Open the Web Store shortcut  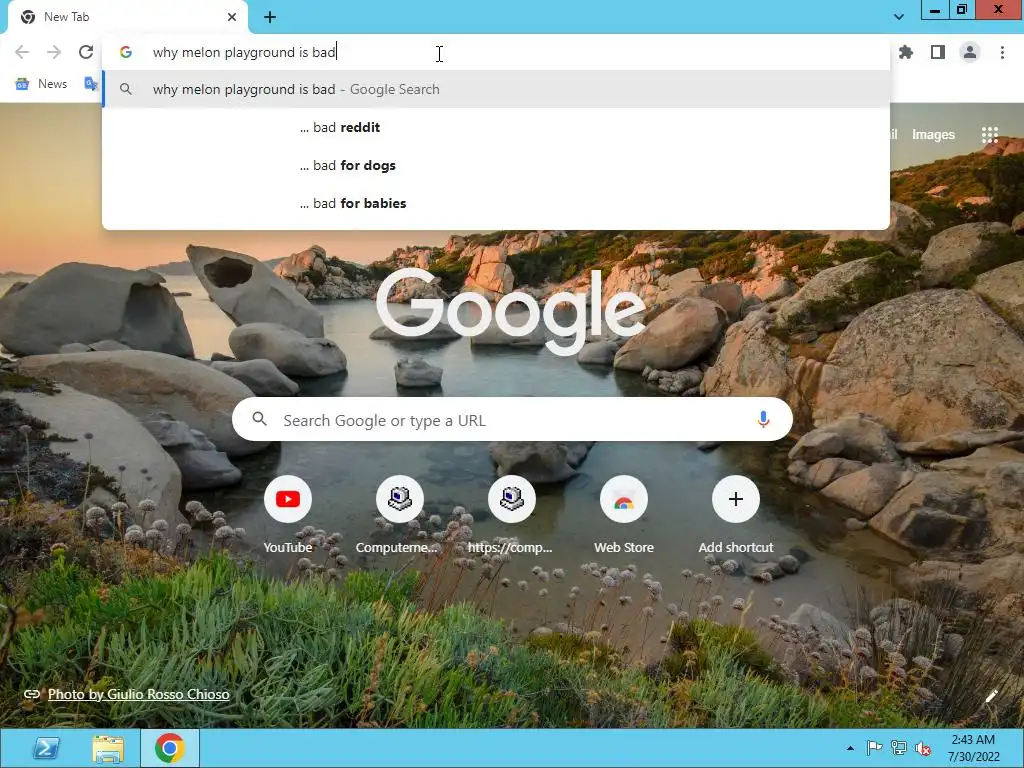click(624, 515)
